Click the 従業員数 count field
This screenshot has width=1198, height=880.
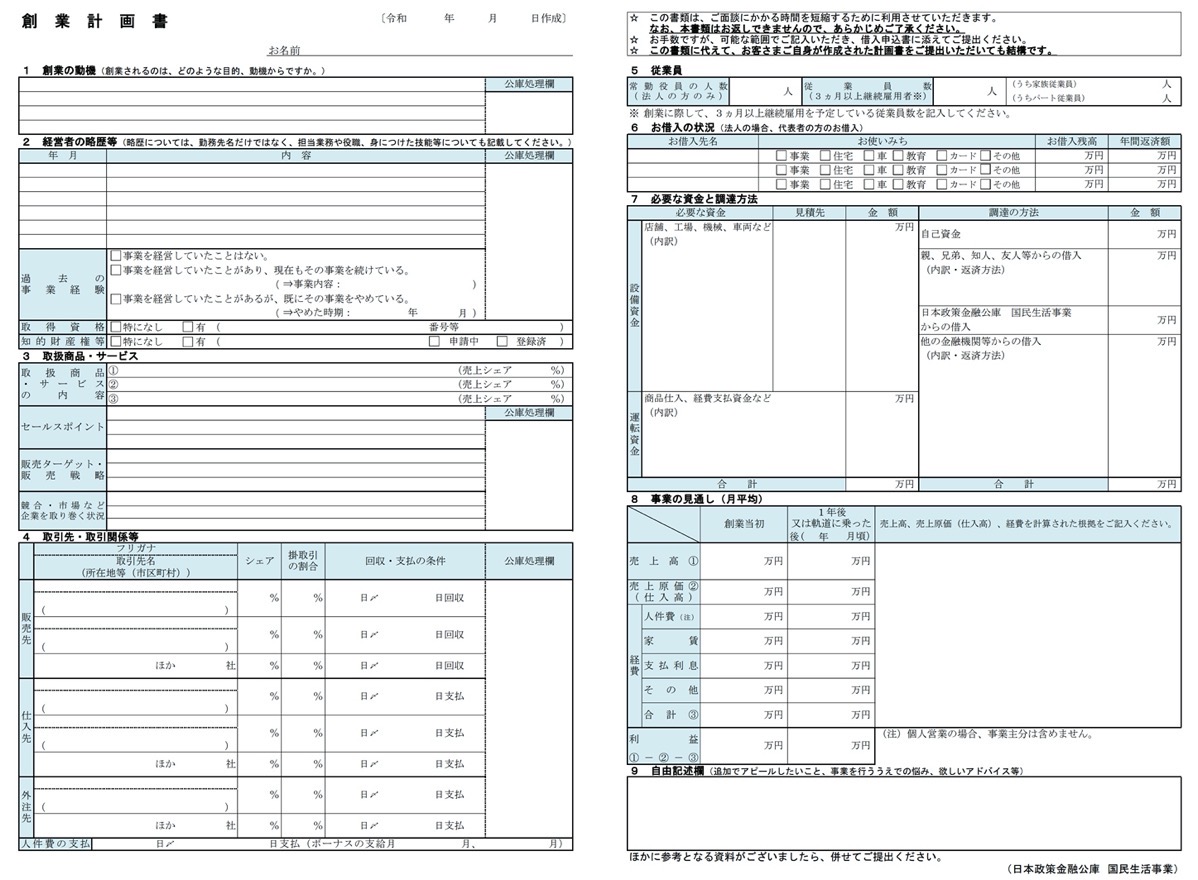[969, 91]
